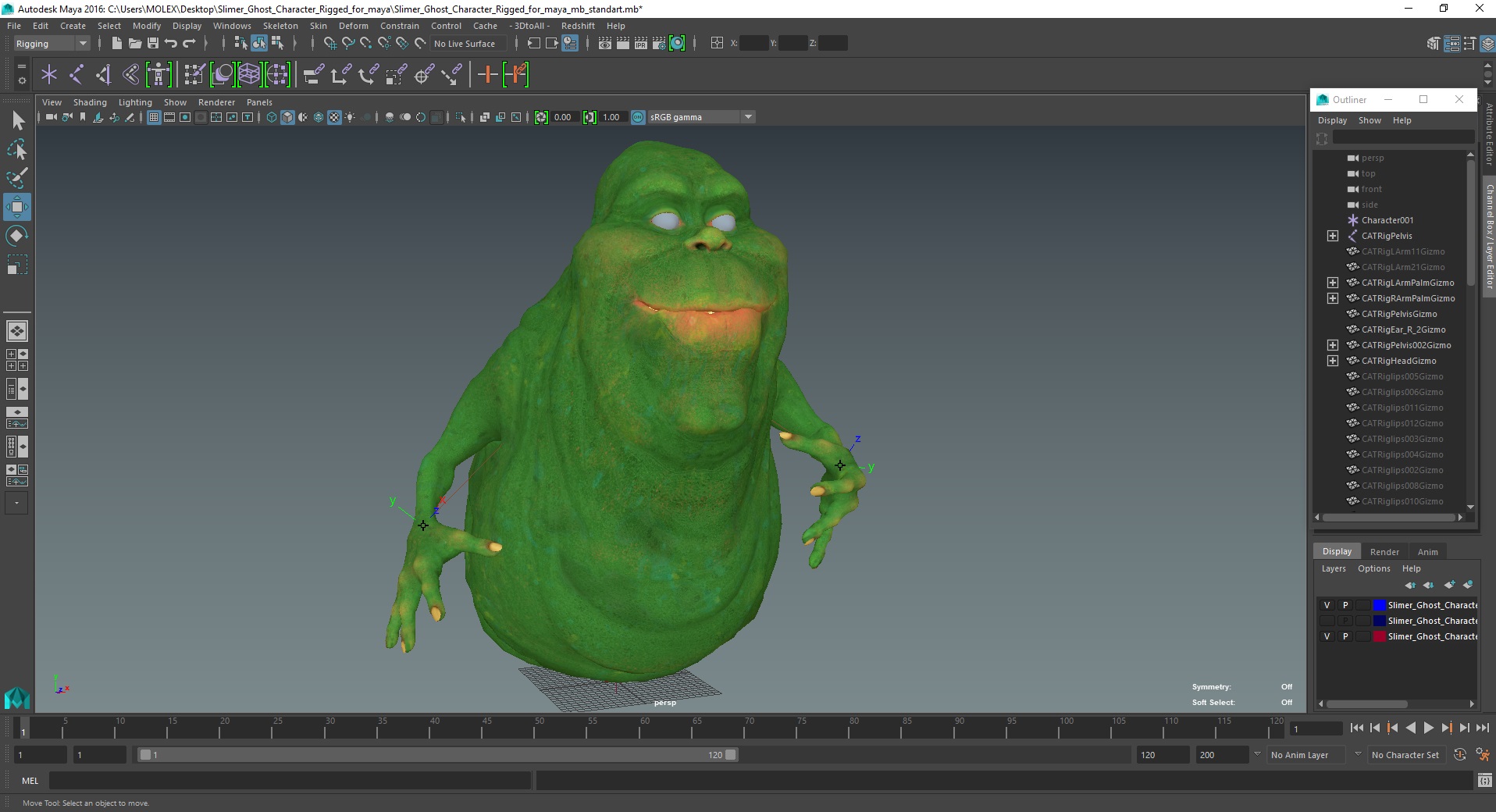Click the four-view layout icon
This screenshot has width=1496, height=812.
(x=16, y=360)
